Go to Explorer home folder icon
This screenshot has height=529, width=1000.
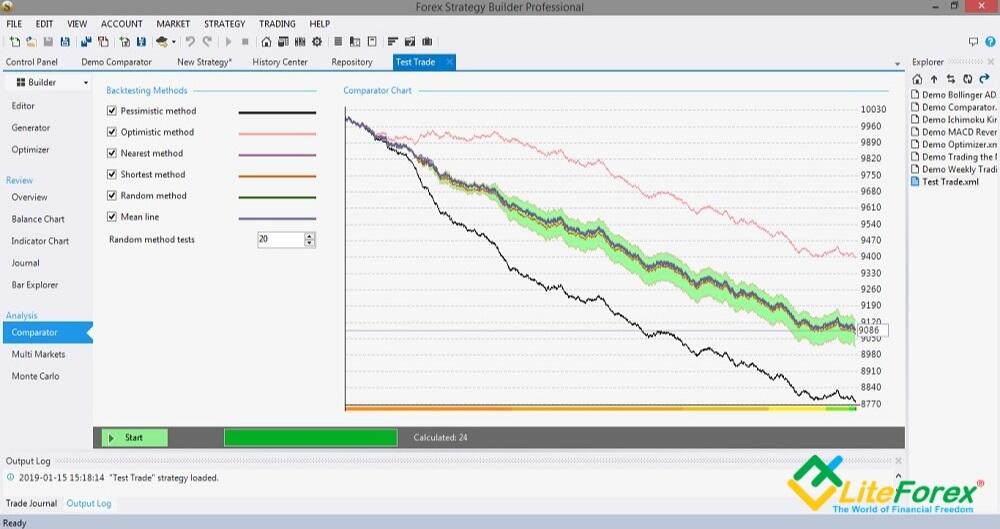(917, 79)
